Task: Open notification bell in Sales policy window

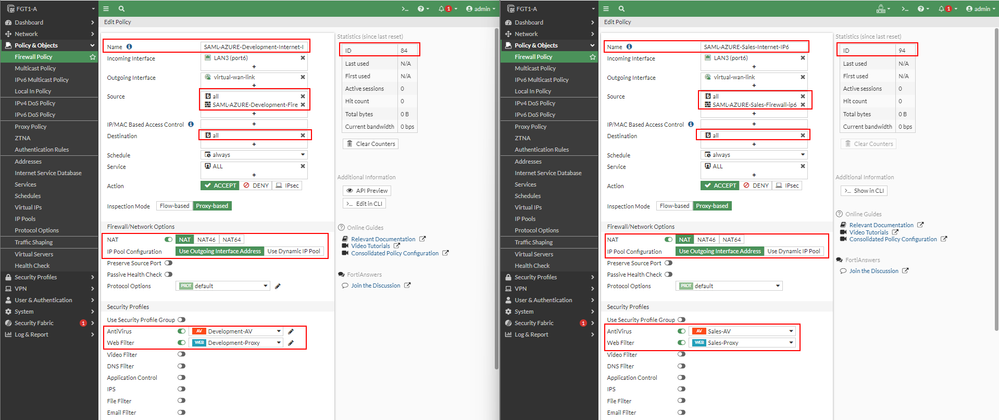Action: 944,9
